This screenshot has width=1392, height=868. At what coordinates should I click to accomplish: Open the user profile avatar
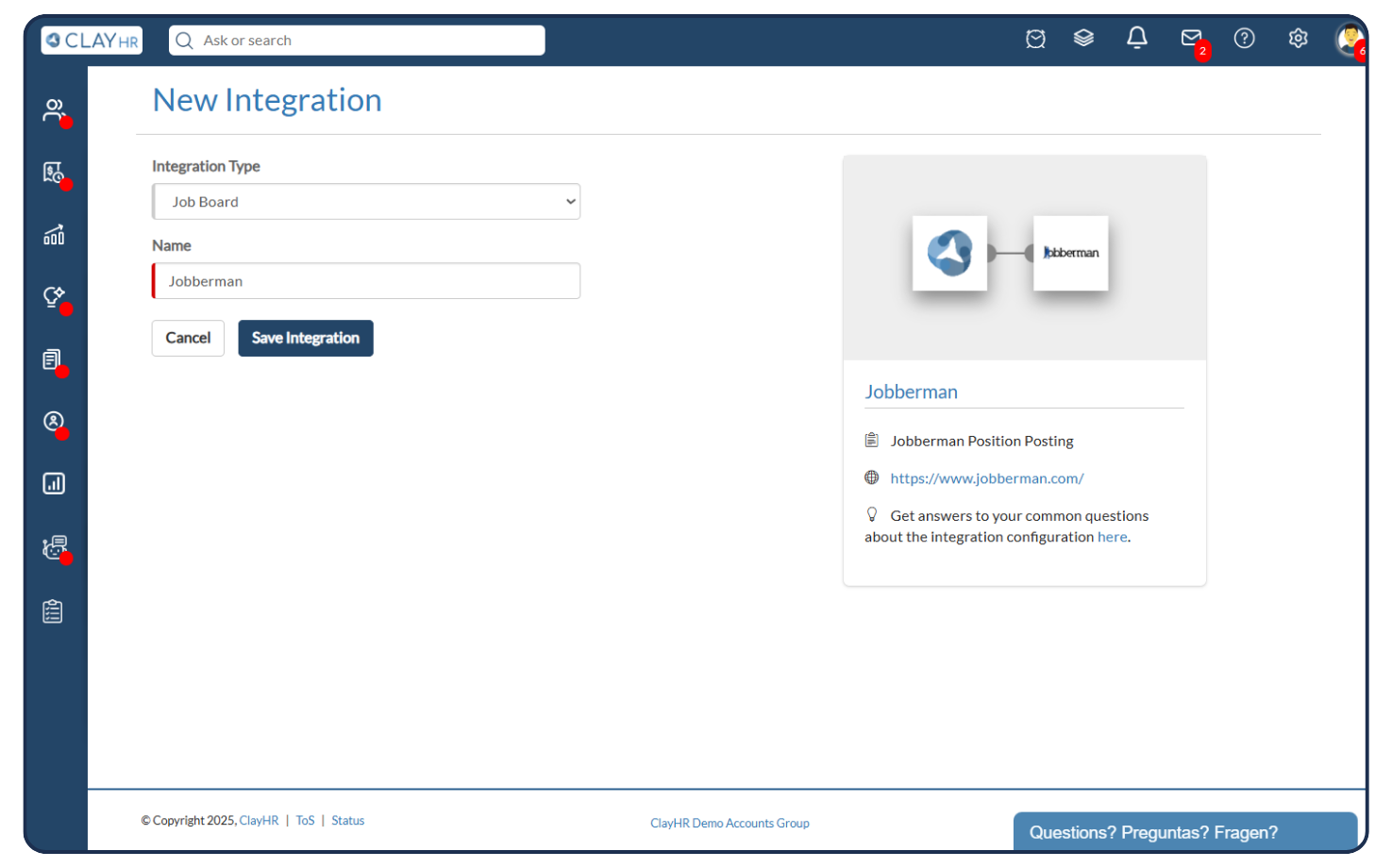pyautogui.click(x=1350, y=40)
